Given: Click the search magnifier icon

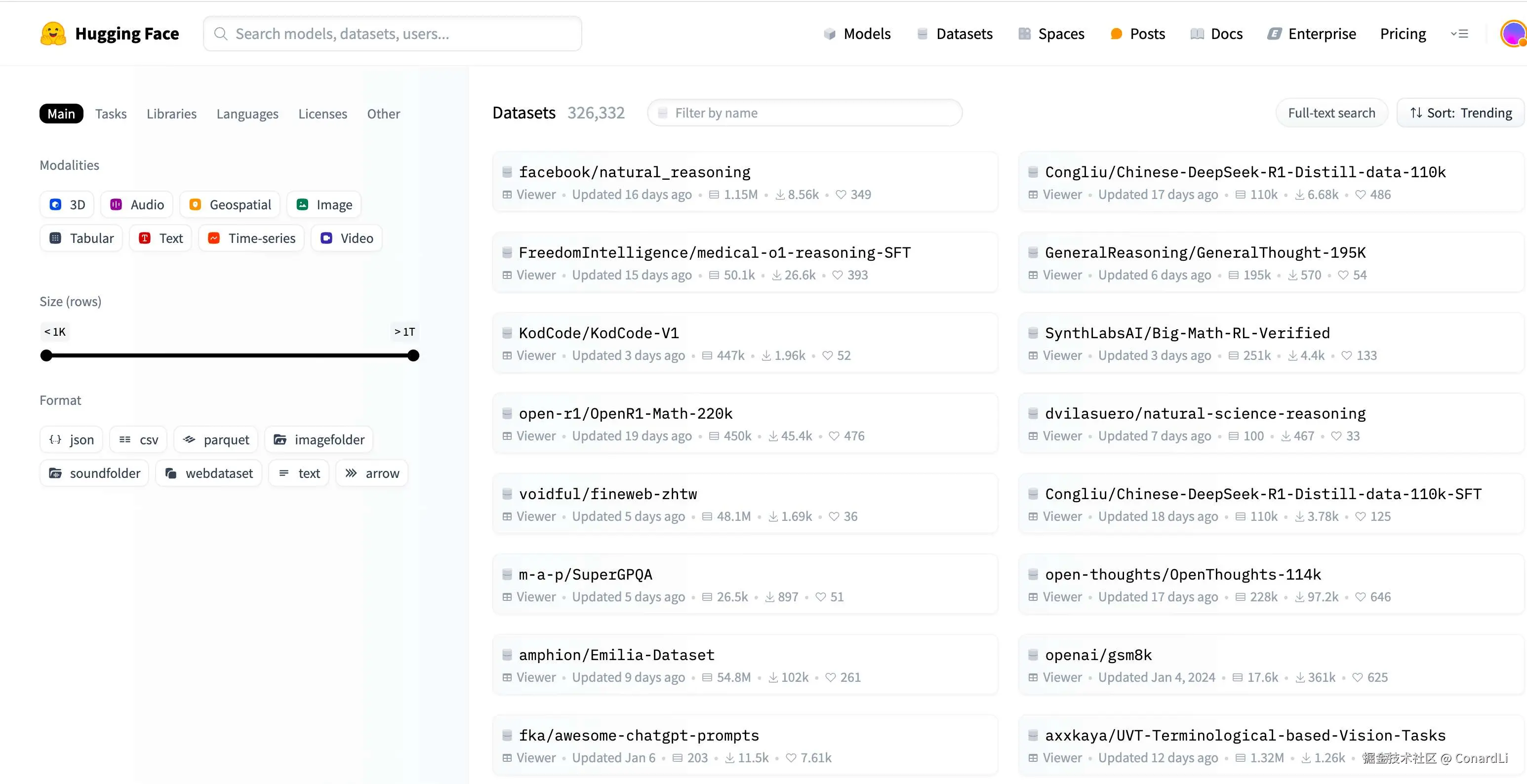Looking at the screenshot, I should pos(221,34).
